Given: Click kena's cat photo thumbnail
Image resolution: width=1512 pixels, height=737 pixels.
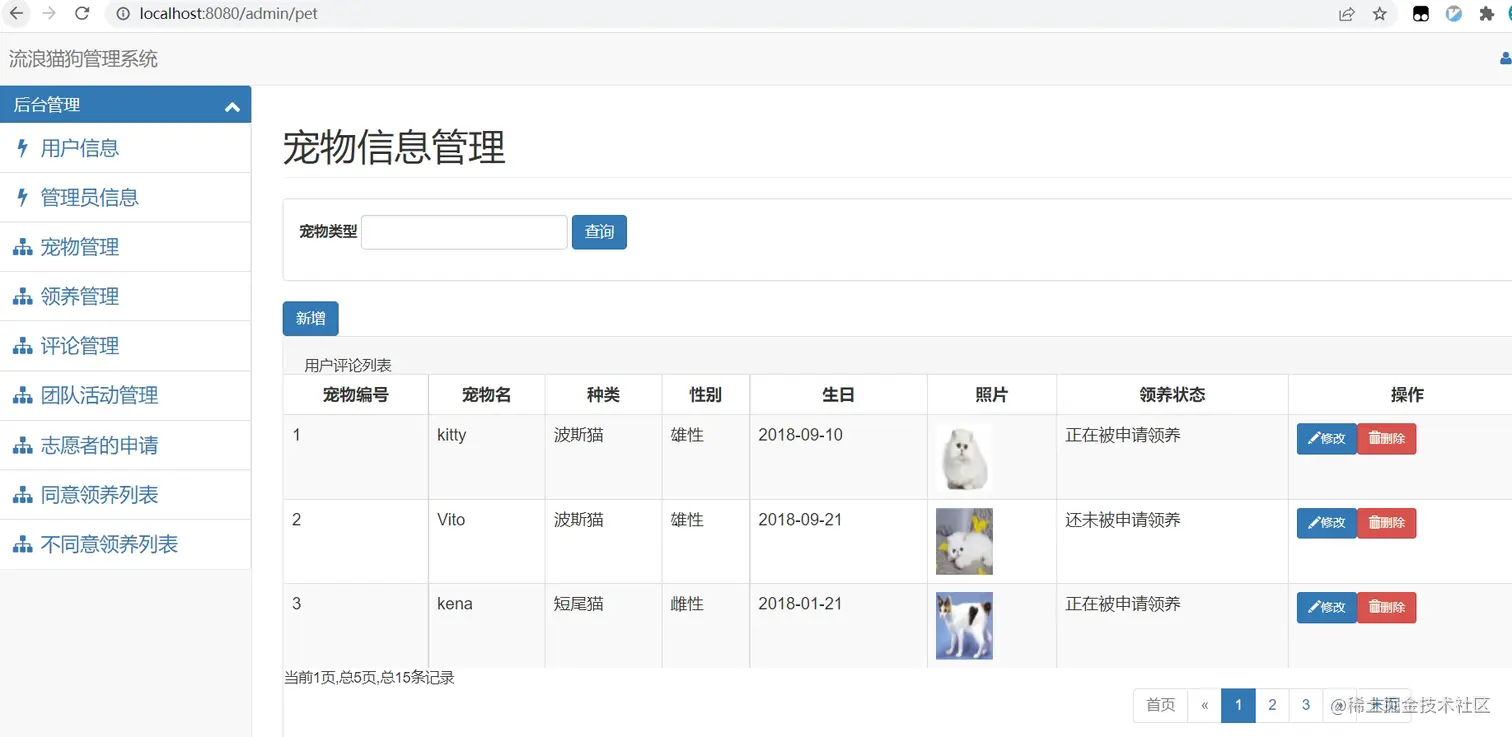Looking at the screenshot, I should point(963,624).
